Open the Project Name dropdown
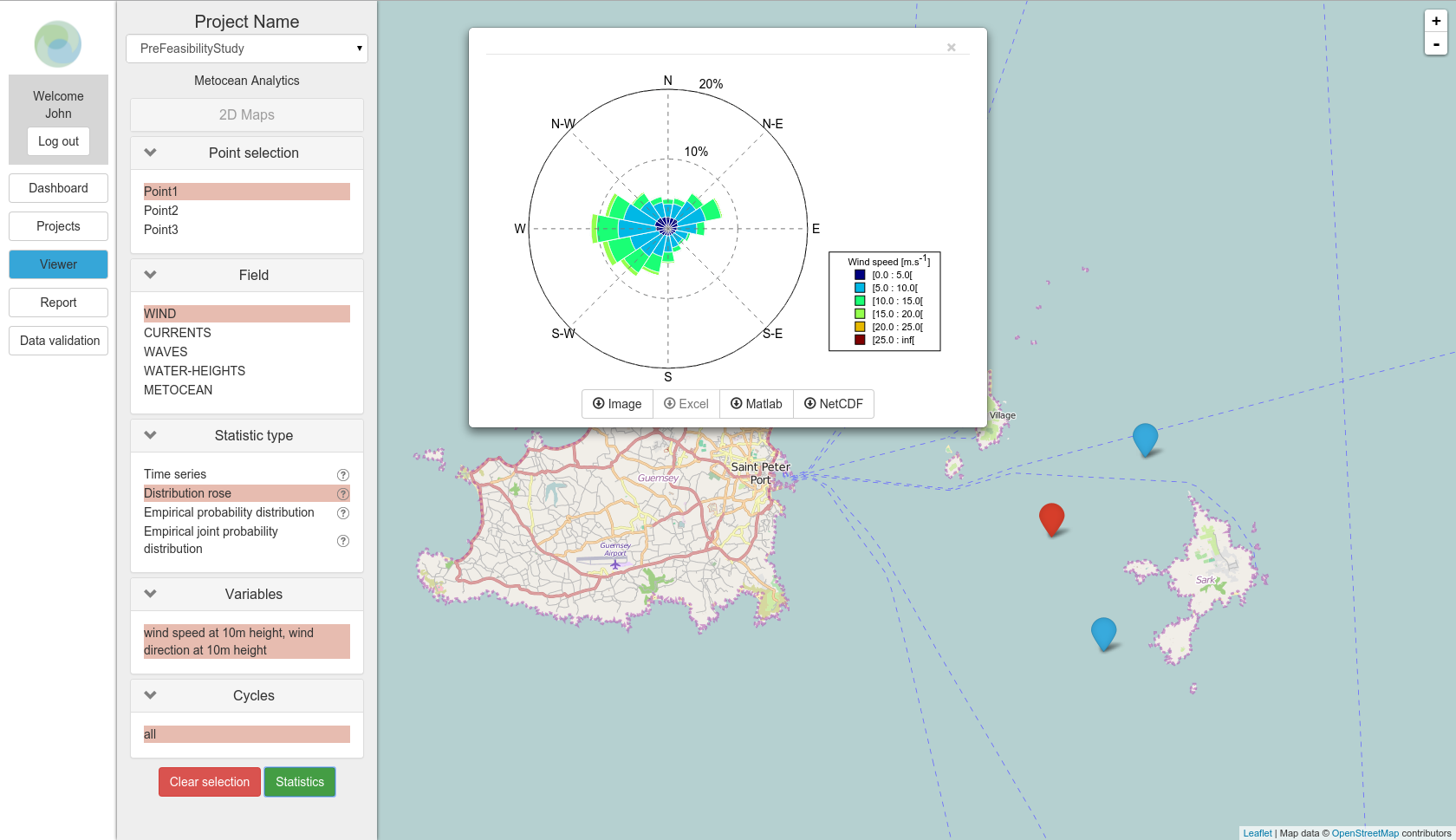Viewport: 1456px width, 840px height. point(247,49)
